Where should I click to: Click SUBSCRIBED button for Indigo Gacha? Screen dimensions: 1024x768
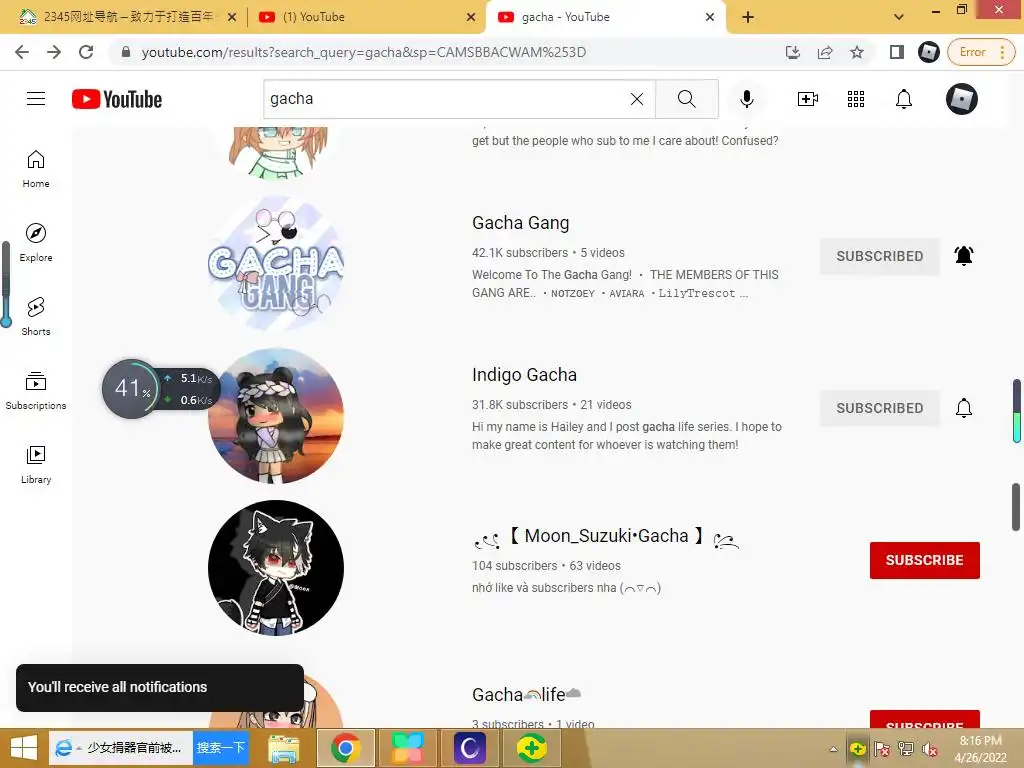880,408
